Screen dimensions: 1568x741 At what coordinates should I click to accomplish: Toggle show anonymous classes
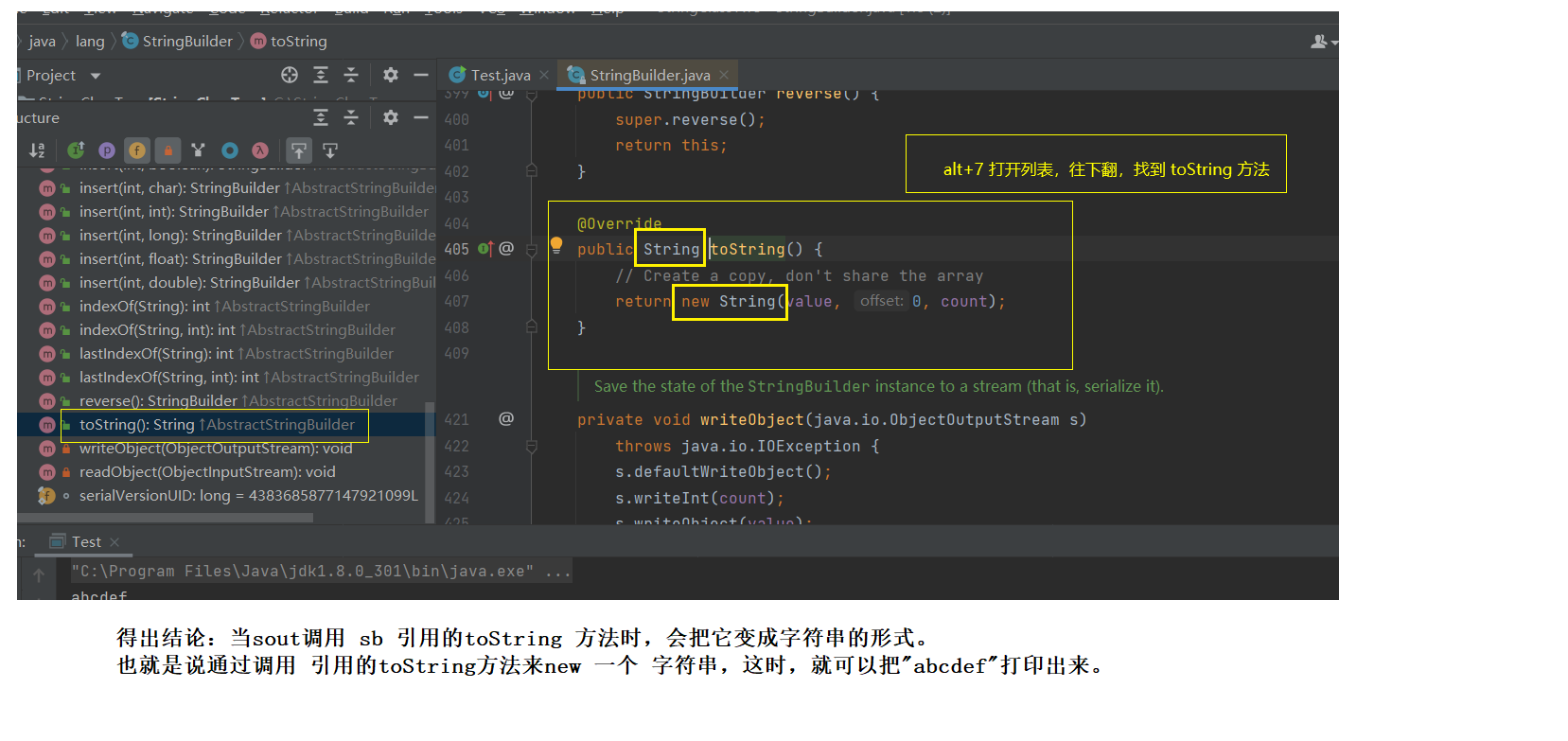[x=230, y=150]
